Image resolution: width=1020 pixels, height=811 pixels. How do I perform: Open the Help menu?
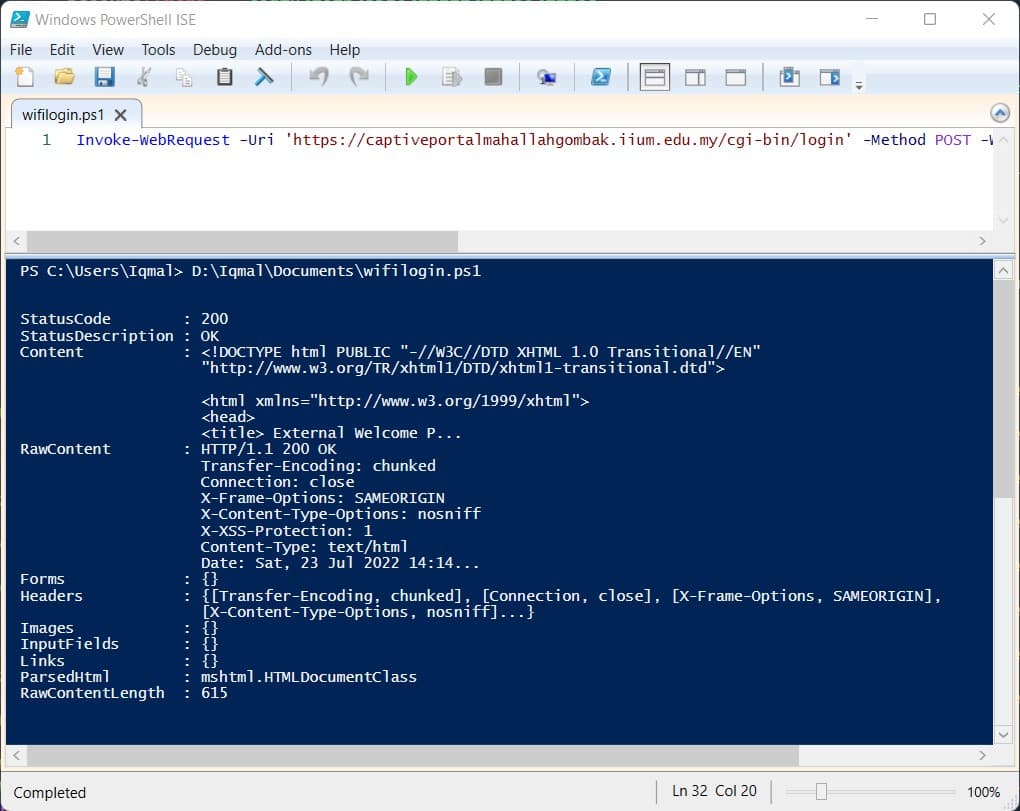344,49
